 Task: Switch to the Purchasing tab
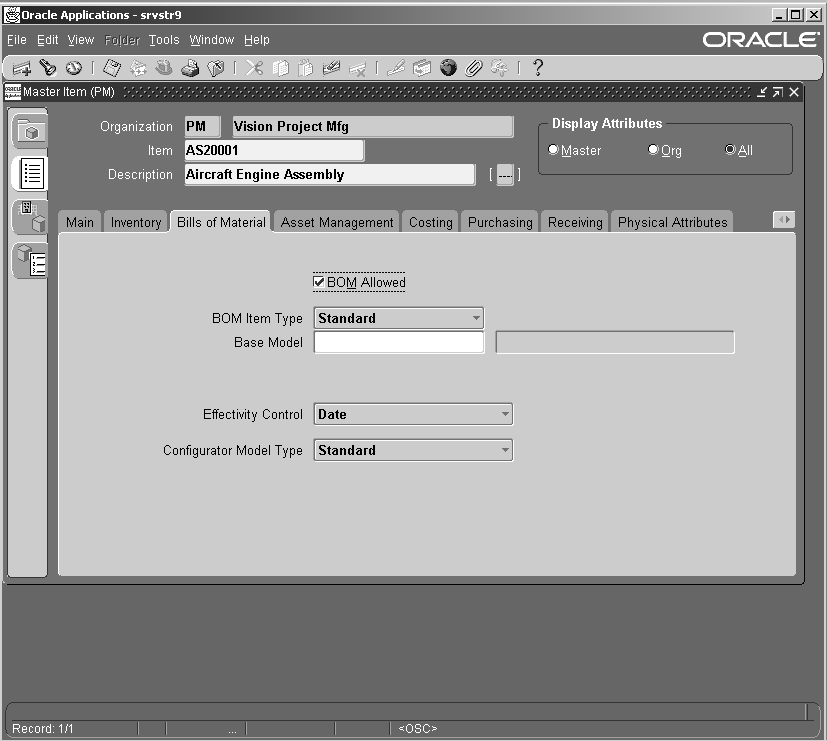pyautogui.click(x=500, y=222)
